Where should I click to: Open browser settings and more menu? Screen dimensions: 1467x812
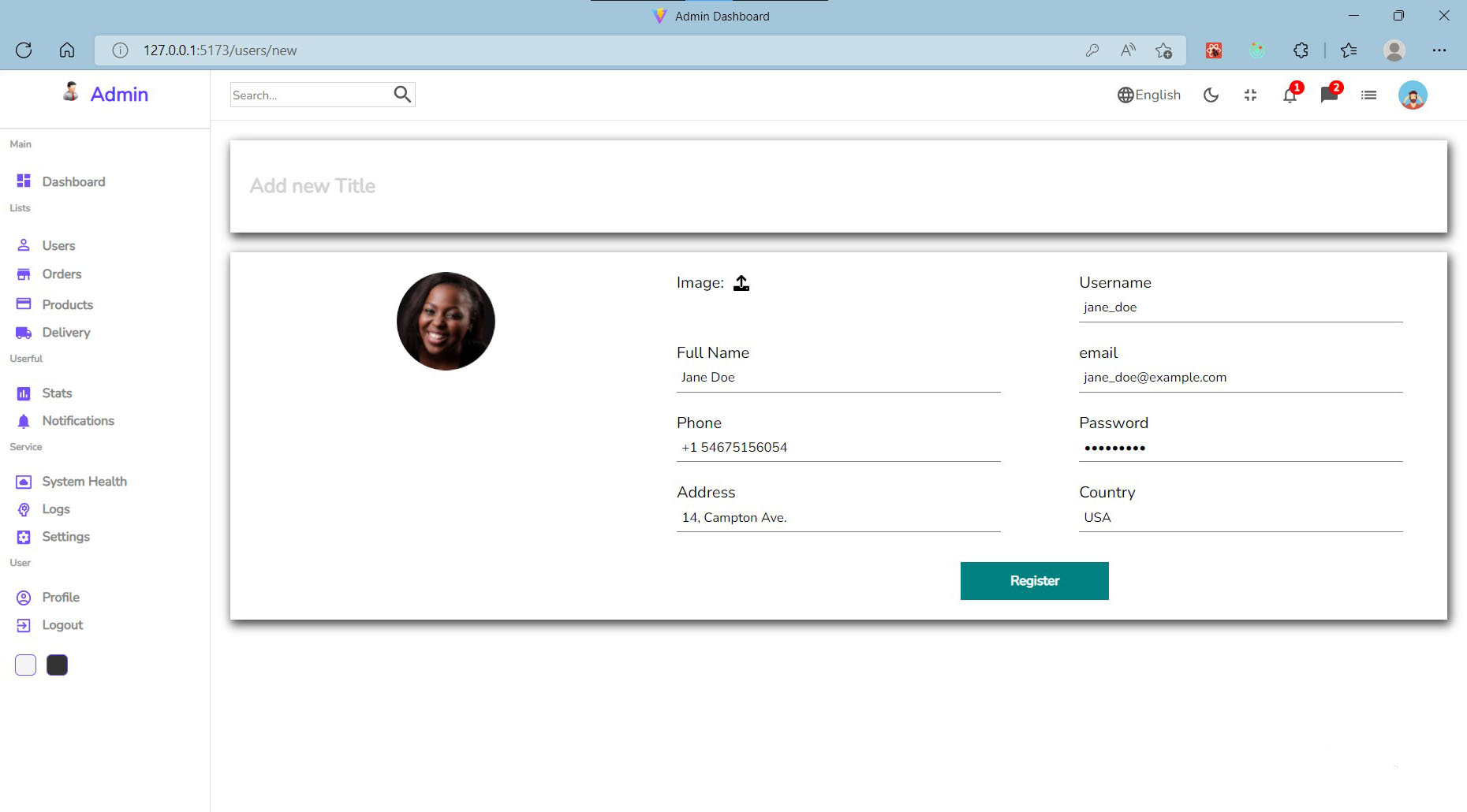tap(1439, 50)
